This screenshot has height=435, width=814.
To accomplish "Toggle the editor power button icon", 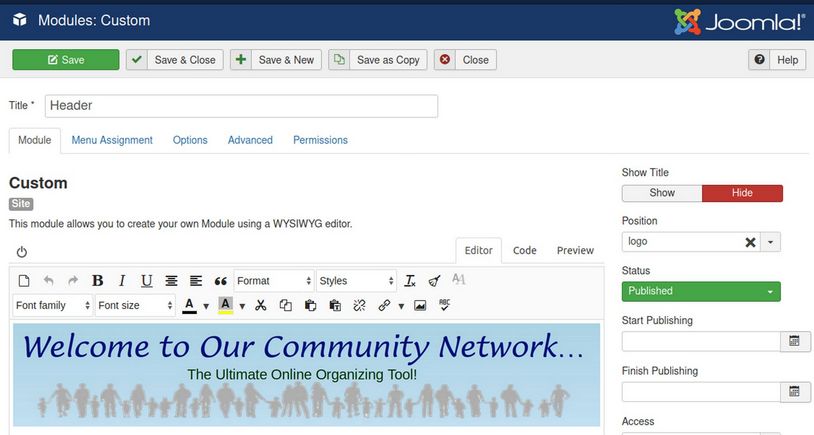I will (22, 252).
